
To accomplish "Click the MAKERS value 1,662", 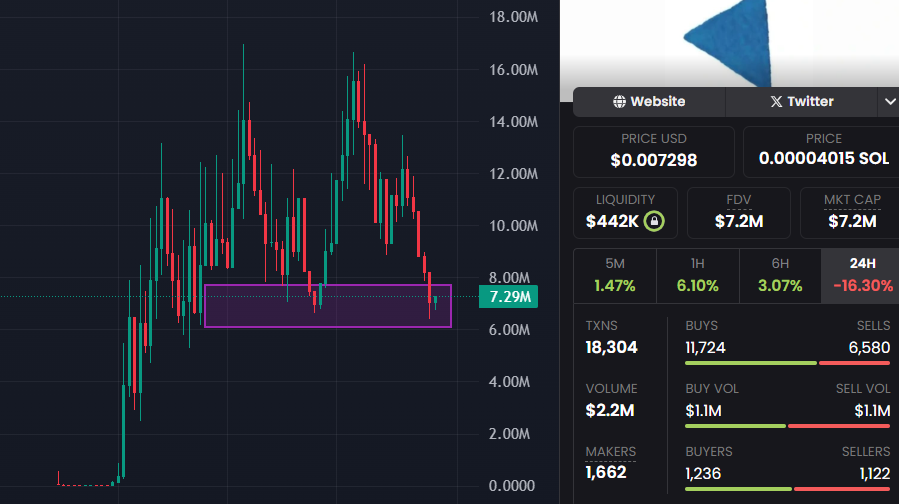I will (x=606, y=472).
